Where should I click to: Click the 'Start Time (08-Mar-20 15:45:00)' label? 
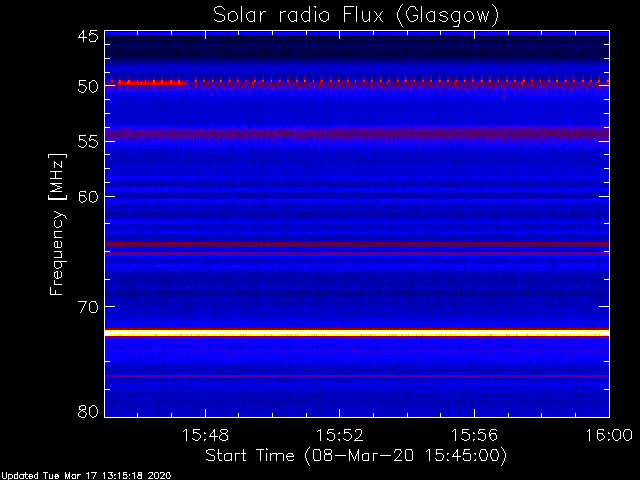[x=356, y=456]
